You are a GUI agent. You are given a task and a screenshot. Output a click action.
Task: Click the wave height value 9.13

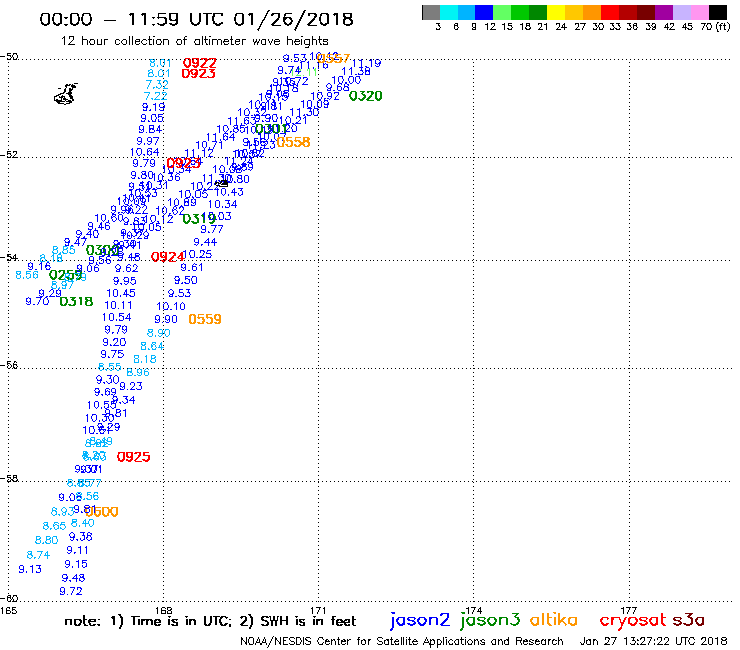pyautogui.click(x=30, y=569)
